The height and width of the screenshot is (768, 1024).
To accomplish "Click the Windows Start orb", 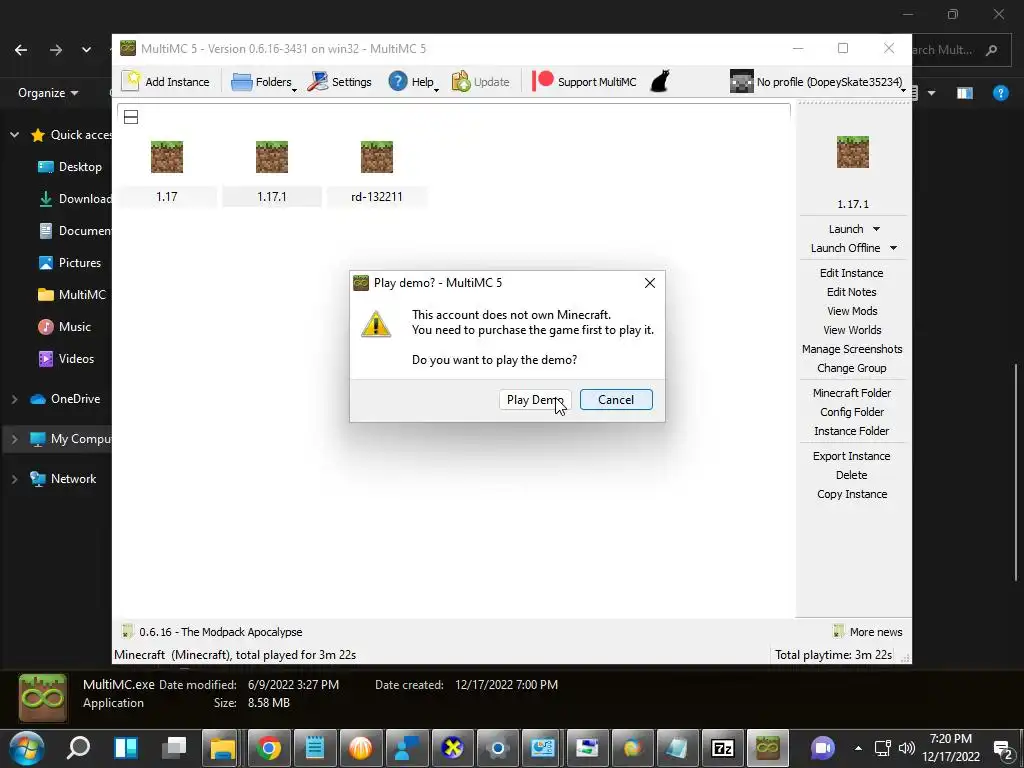I will click(x=27, y=748).
